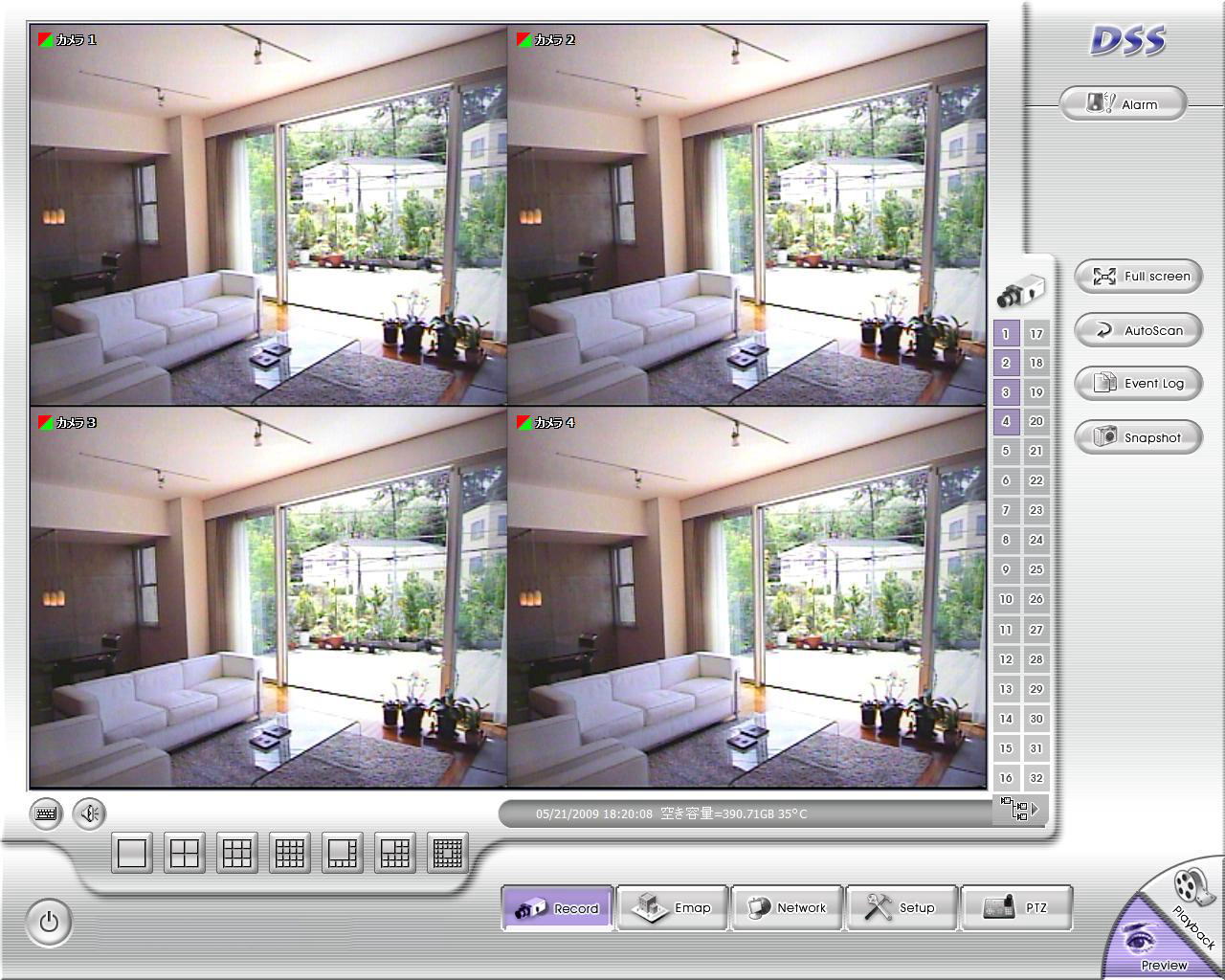This screenshot has width=1225, height=980.
Task: Toggle camera channel 2
Action: point(1006,363)
